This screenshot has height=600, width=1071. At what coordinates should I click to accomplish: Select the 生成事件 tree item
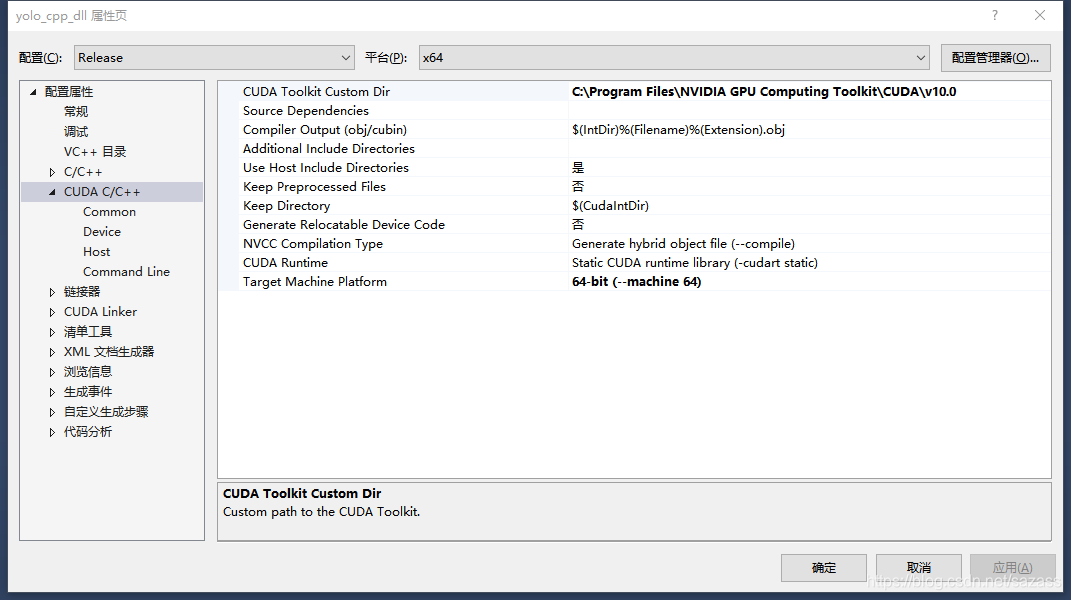(x=88, y=391)
